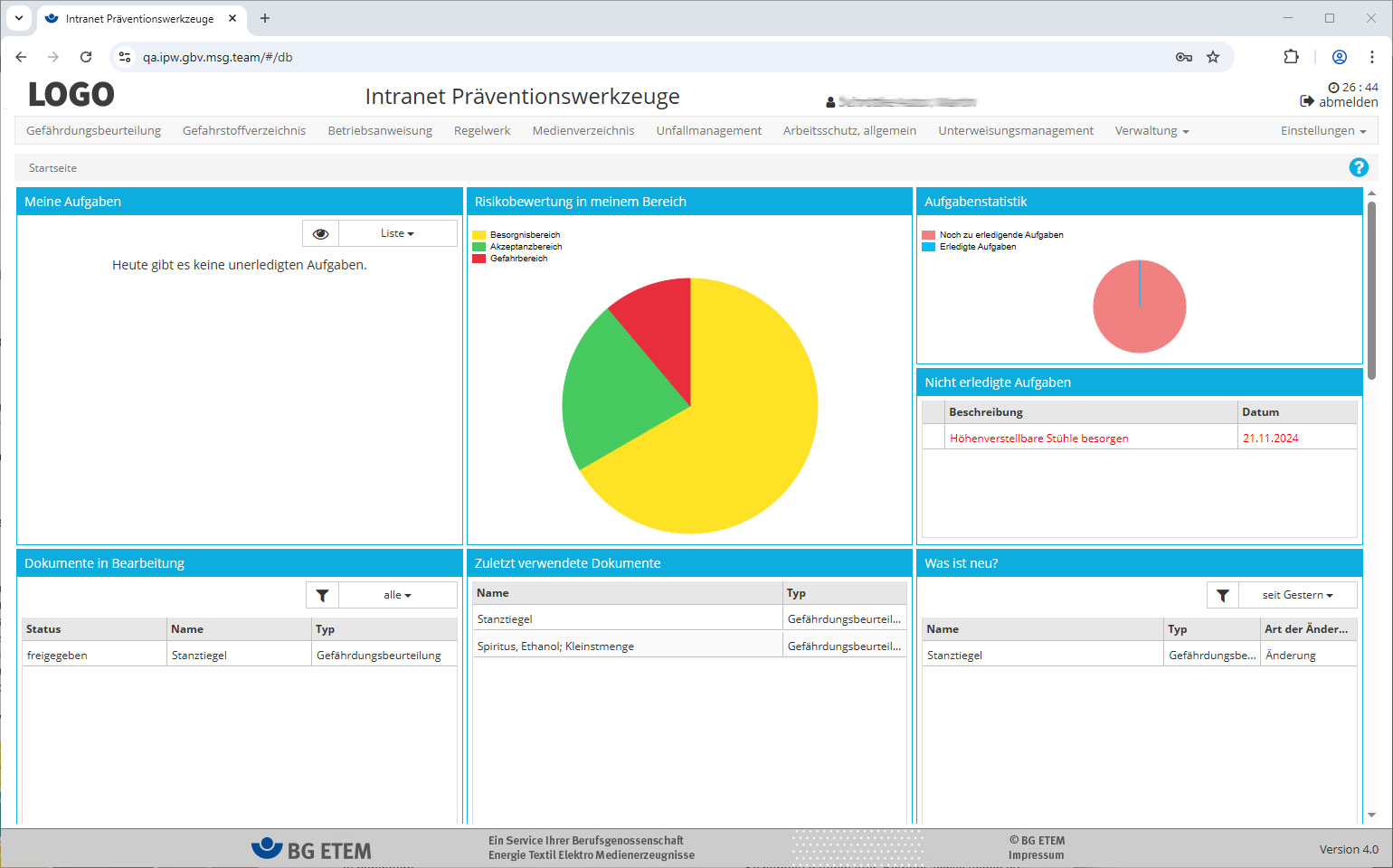Open the browser extensions puzzle icon
The image size is (1393, 868).
[x=1291, y=57]
